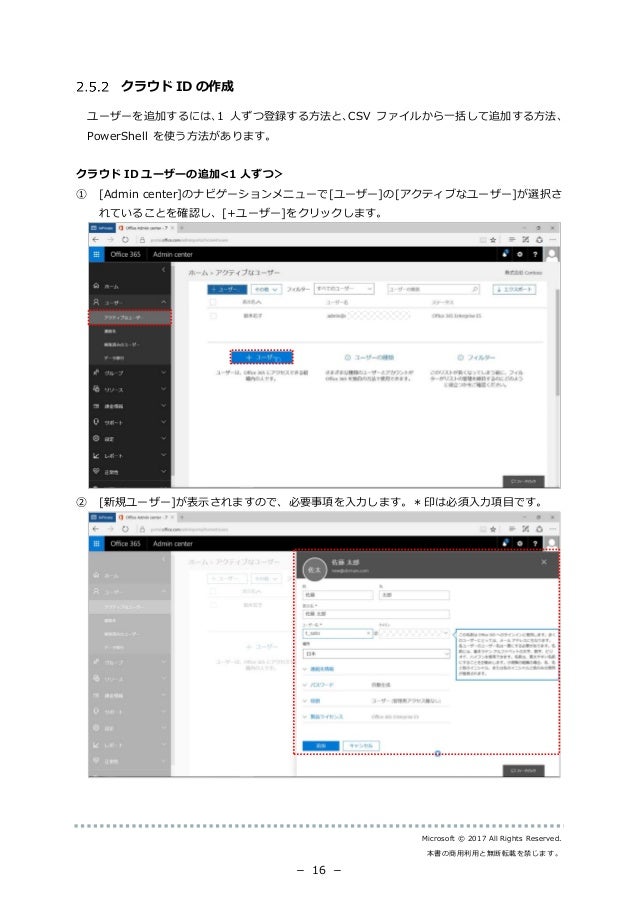Screen dimensions: 638x903
Task: Open the フィルター help link in step ① screenshot
Action: point(476,357)
